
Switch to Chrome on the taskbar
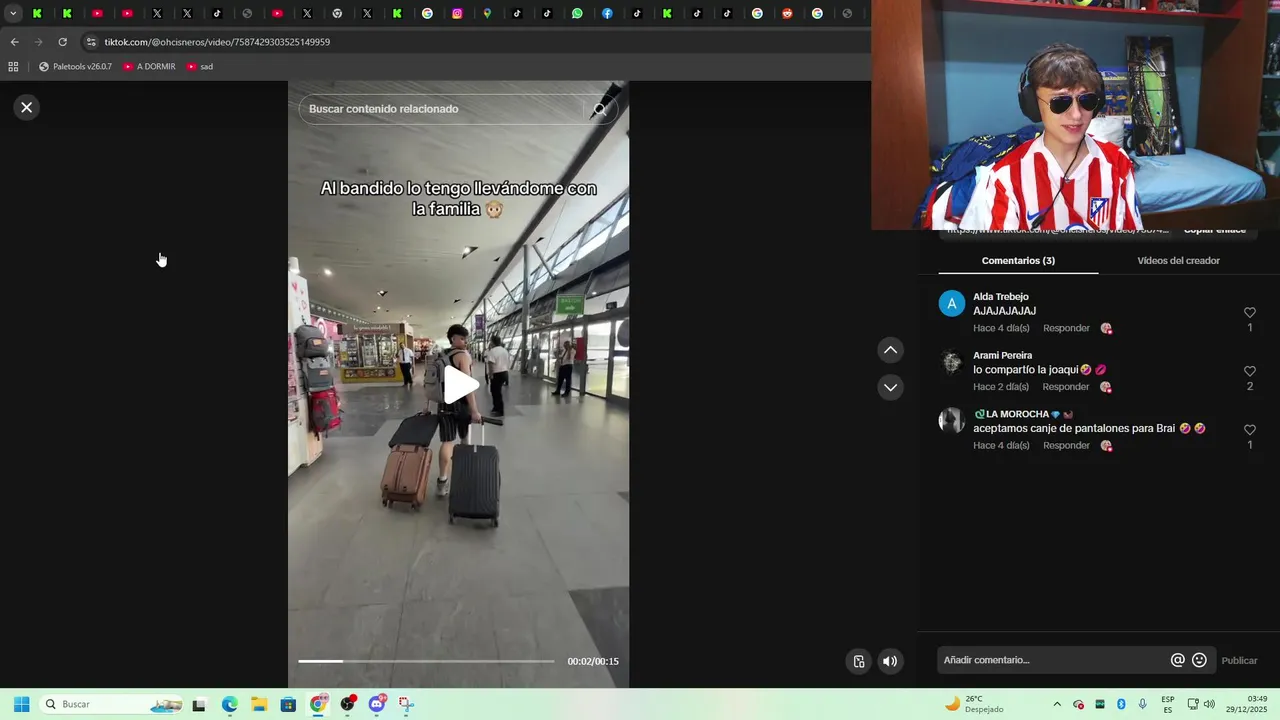pos(318,704)
